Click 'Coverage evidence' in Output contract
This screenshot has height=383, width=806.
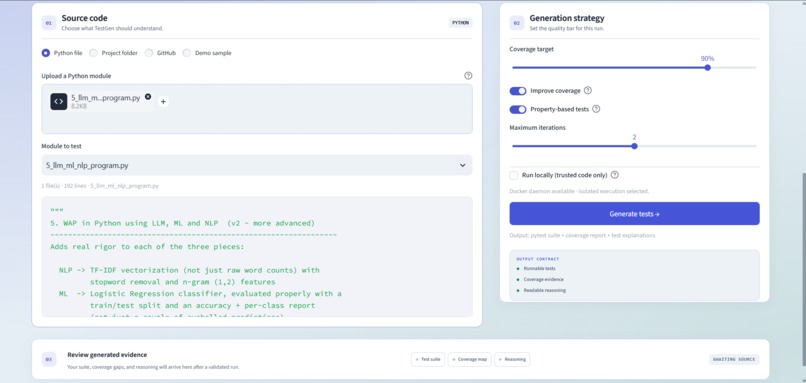[543, 279]
